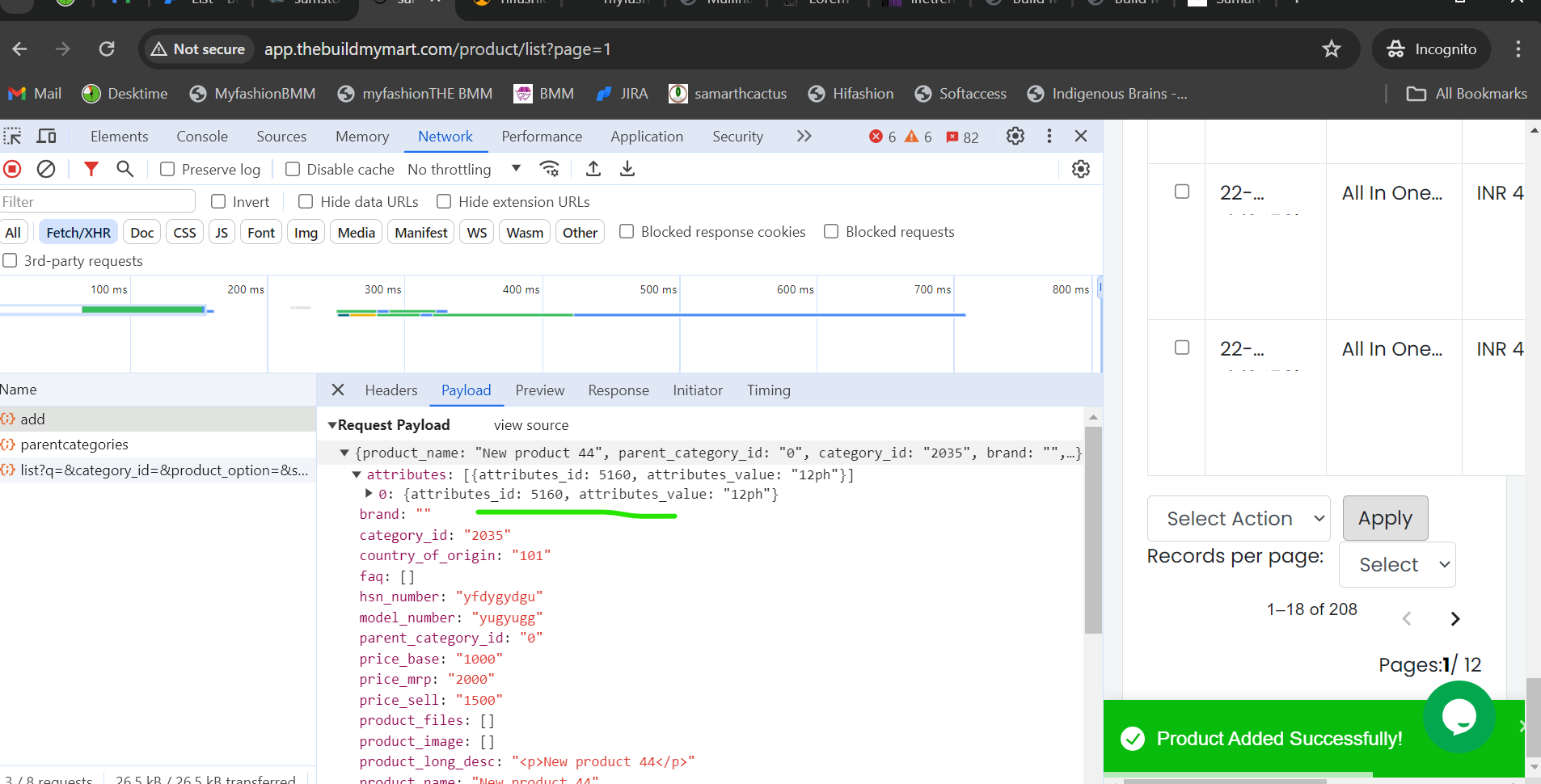Open the Select Action dropdown

tap(1239, 519)
